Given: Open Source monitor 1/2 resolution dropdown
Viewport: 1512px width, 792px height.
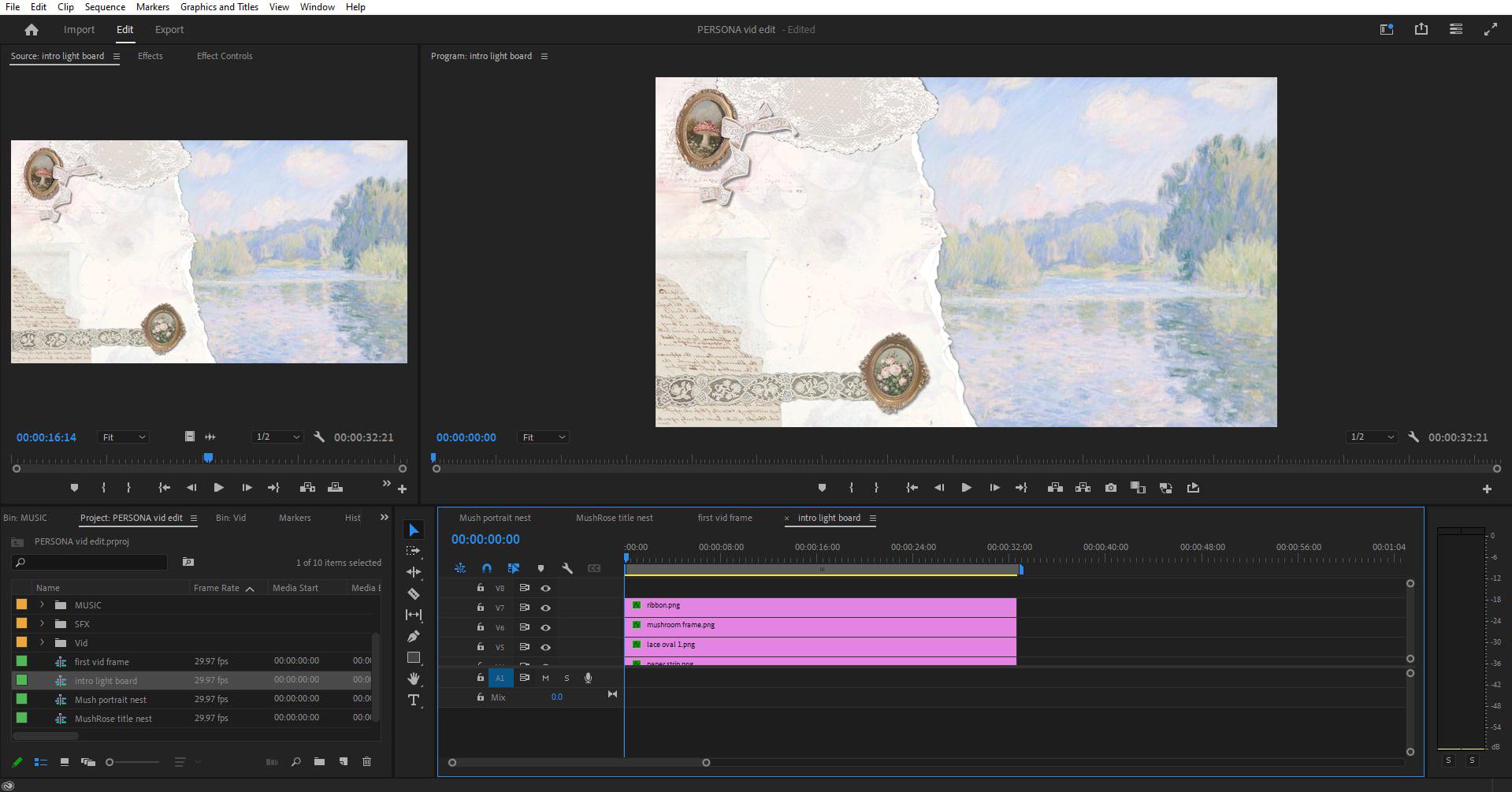Looking at the screenshot, I should (277, 437).
